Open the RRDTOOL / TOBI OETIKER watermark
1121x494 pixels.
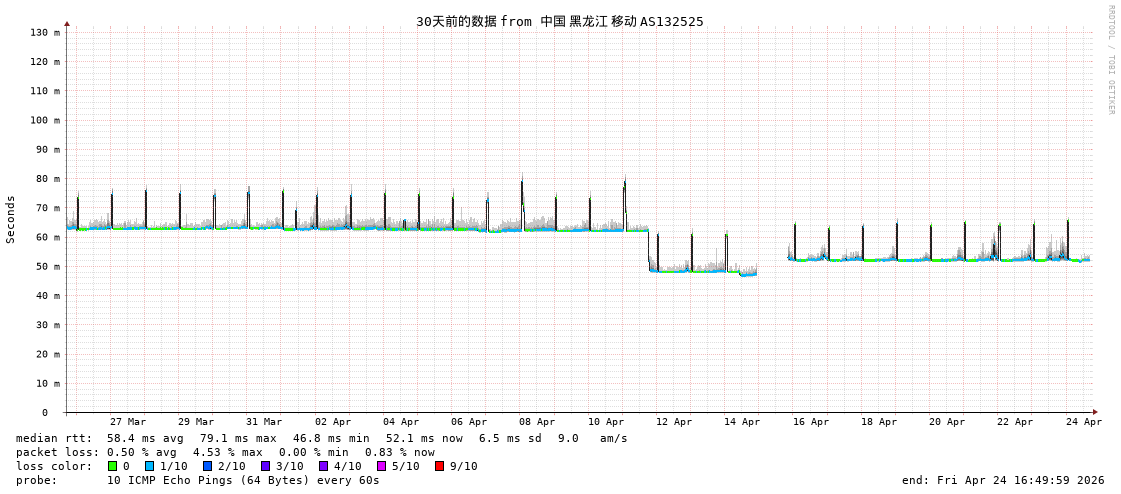[1110, 60]
